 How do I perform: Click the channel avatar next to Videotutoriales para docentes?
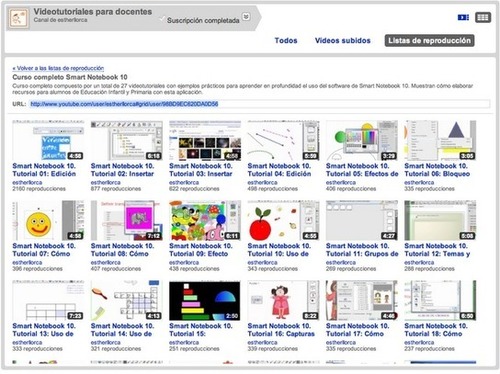coord(18,18)
